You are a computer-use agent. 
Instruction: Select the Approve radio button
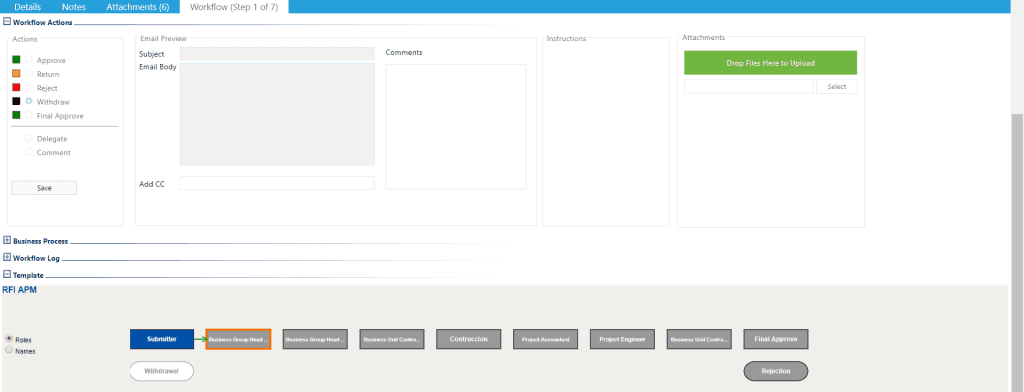[x=29, y=59]
